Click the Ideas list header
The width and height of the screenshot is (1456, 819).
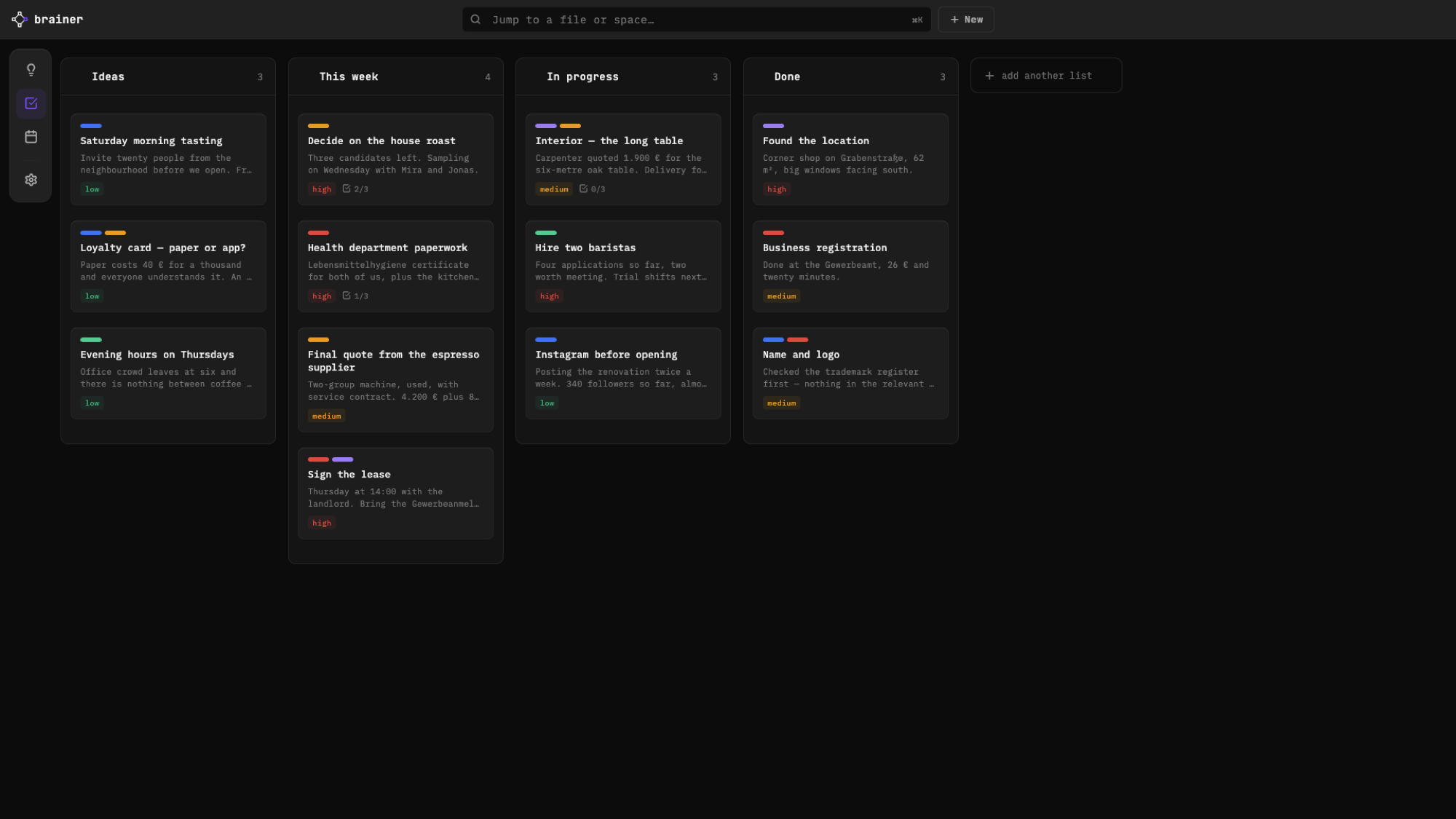[x=168, y=76]
